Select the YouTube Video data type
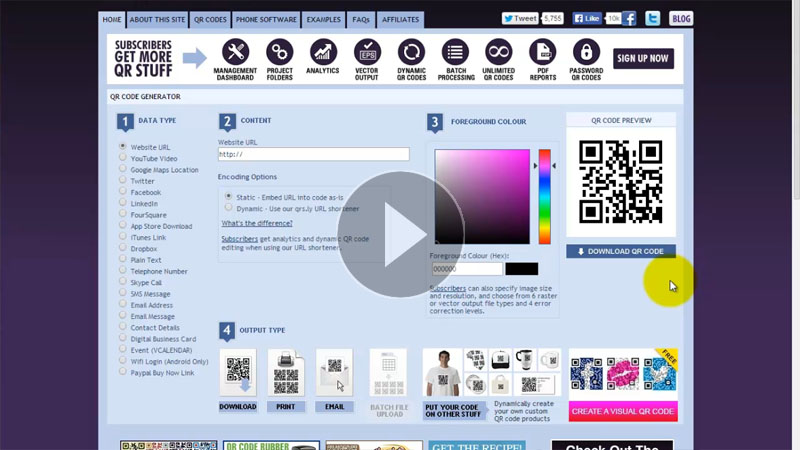Viewport: 800px width, 450px height. tap(123, 158)
